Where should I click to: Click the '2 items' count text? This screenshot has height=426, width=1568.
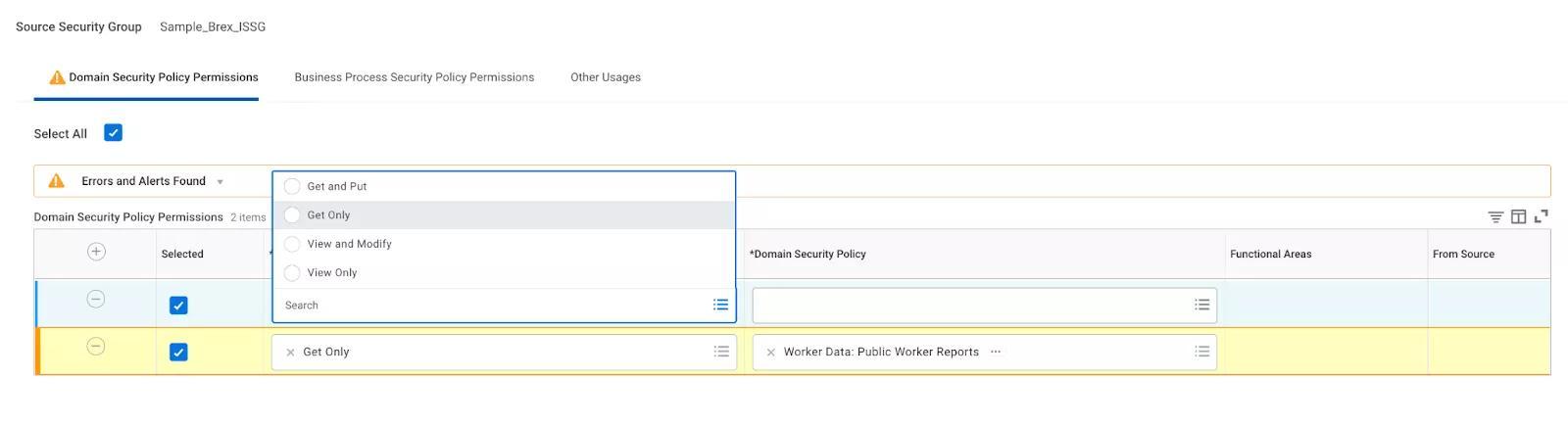[248, 217]
